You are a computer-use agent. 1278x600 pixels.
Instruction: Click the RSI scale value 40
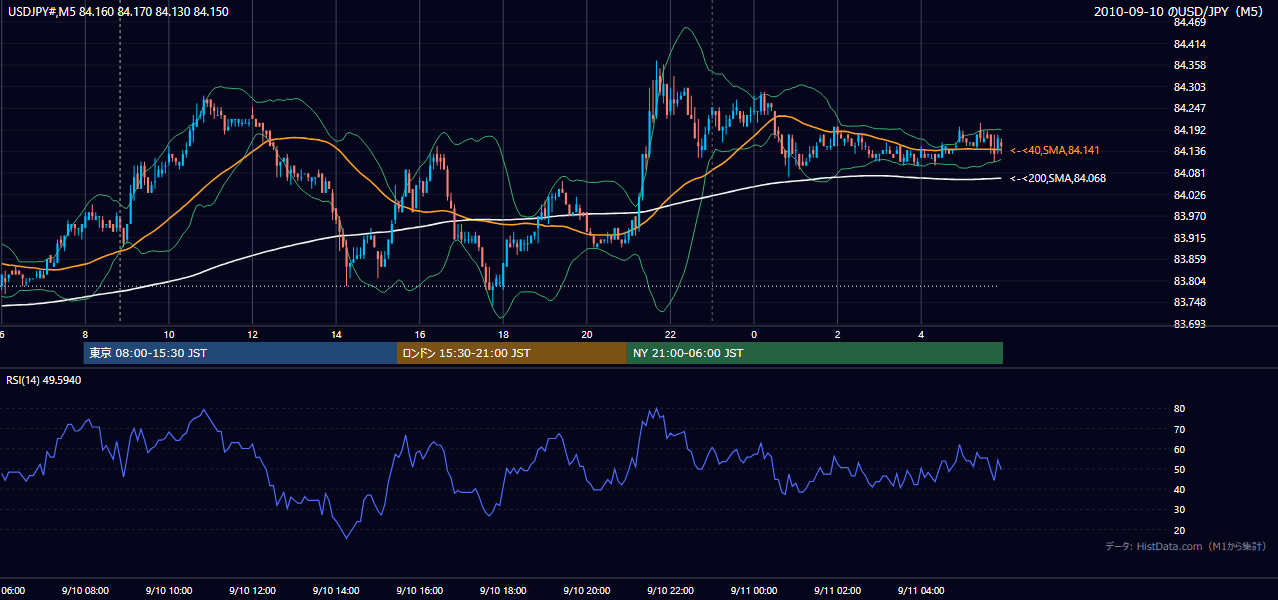1179,489
